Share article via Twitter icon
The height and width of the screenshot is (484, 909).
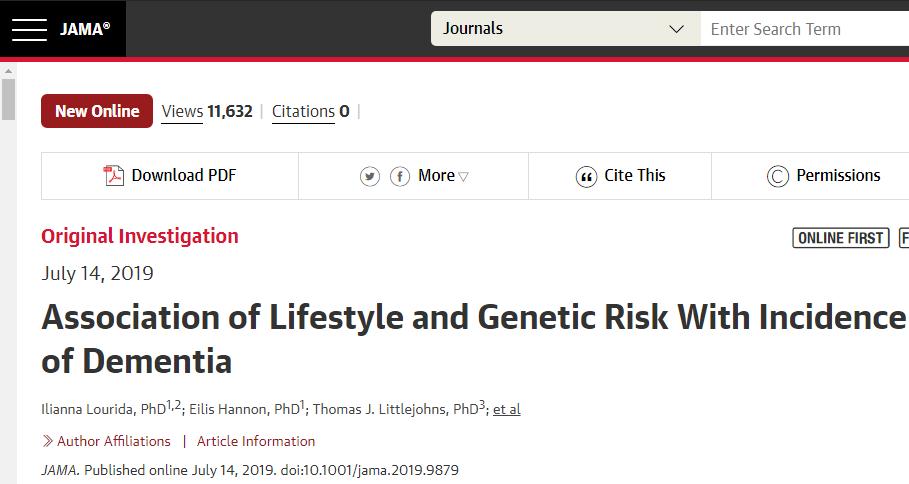pos(370,176)
